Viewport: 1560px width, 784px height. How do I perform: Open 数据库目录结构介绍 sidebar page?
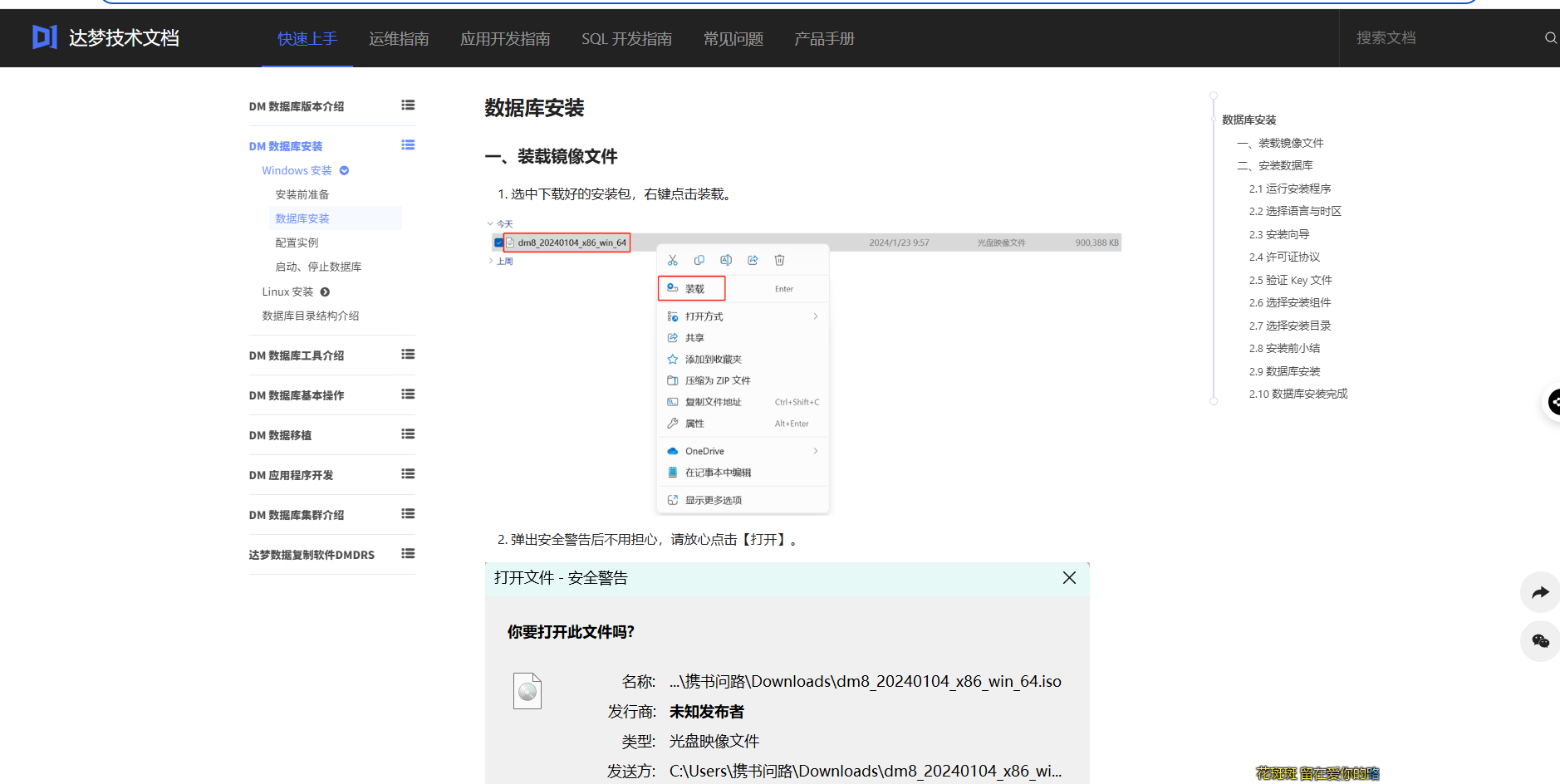click(311, 316)
